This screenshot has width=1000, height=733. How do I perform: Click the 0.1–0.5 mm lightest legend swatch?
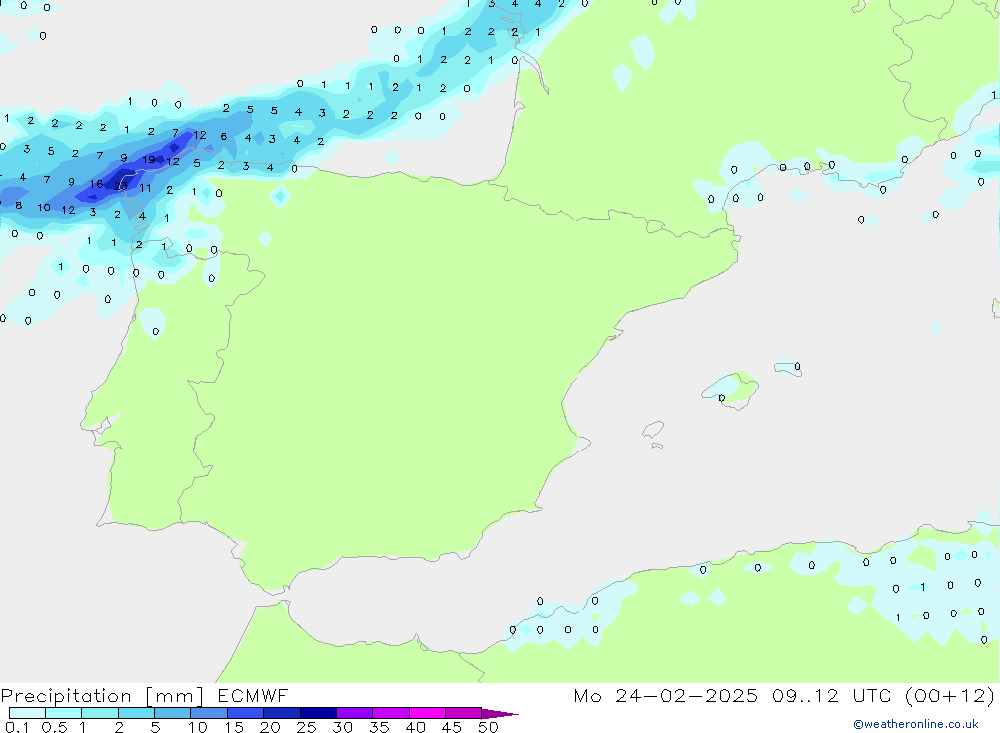coord(27,713)
